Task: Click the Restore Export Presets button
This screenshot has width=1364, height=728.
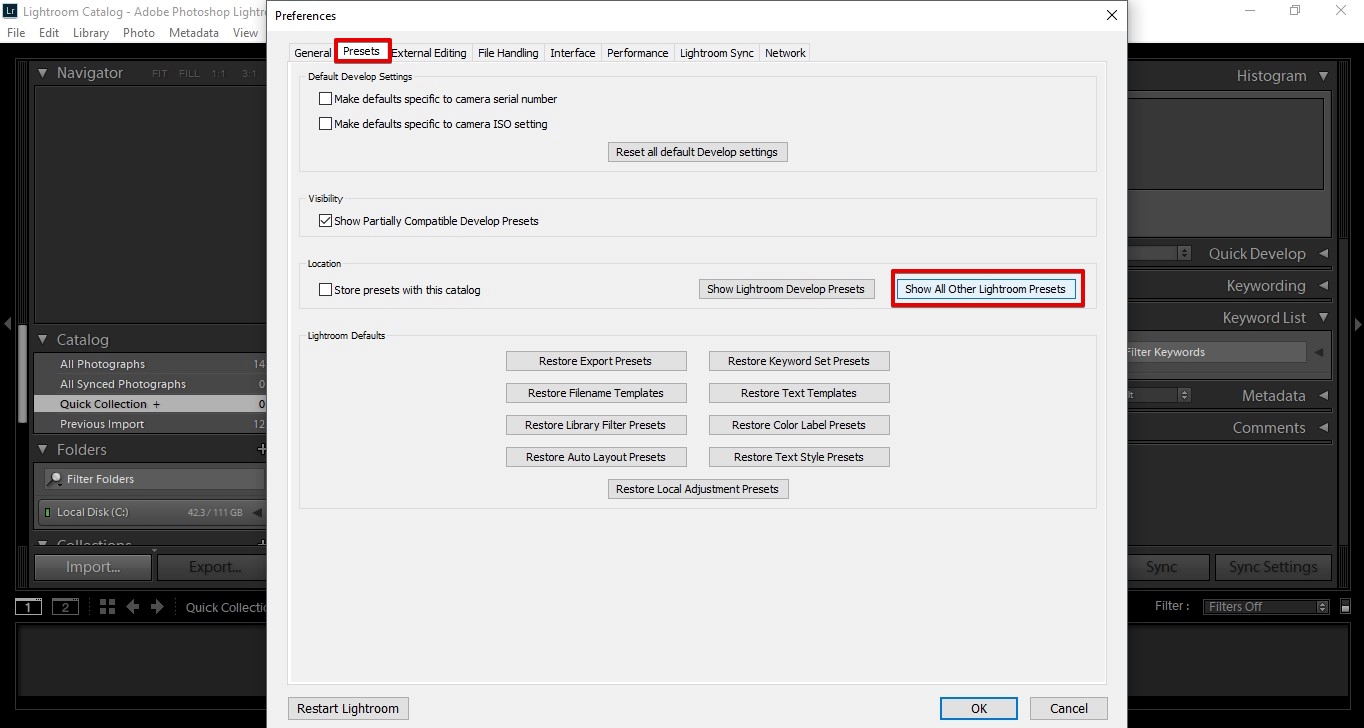Action: pos(596,360)
